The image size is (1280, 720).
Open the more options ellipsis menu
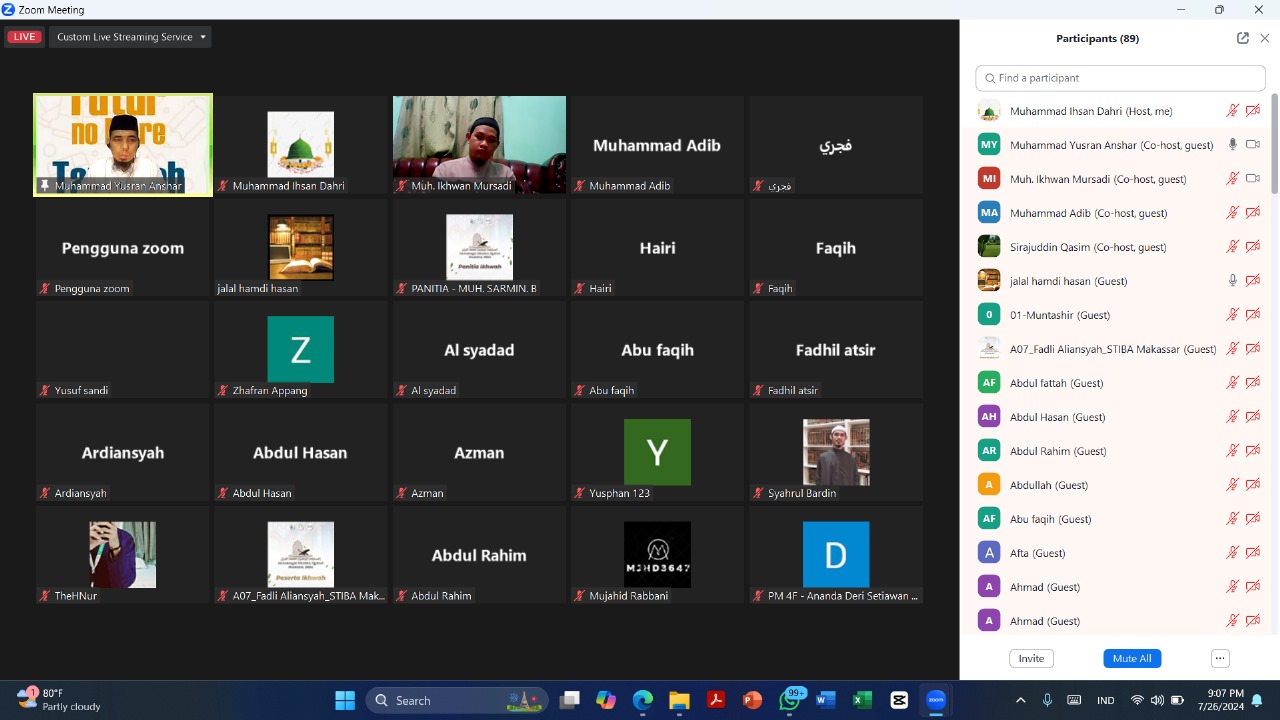1219,658
